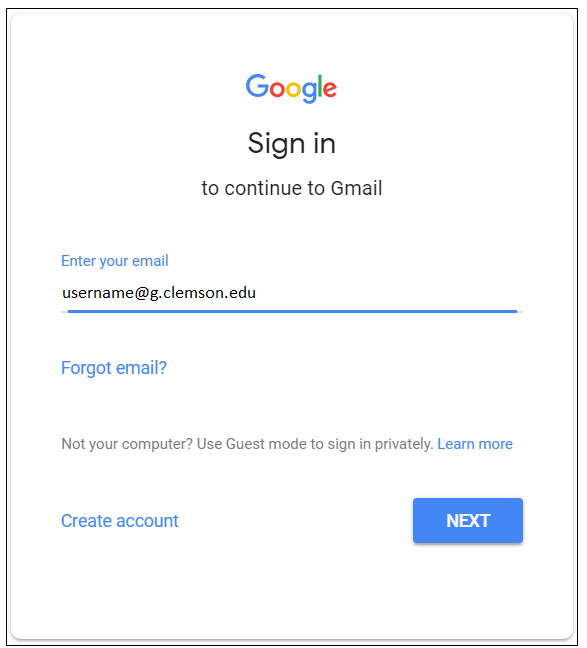The width and height of the screenshot is (587, 648).
Task: Click the green l in Google logo
Action: tap(320, 86)
